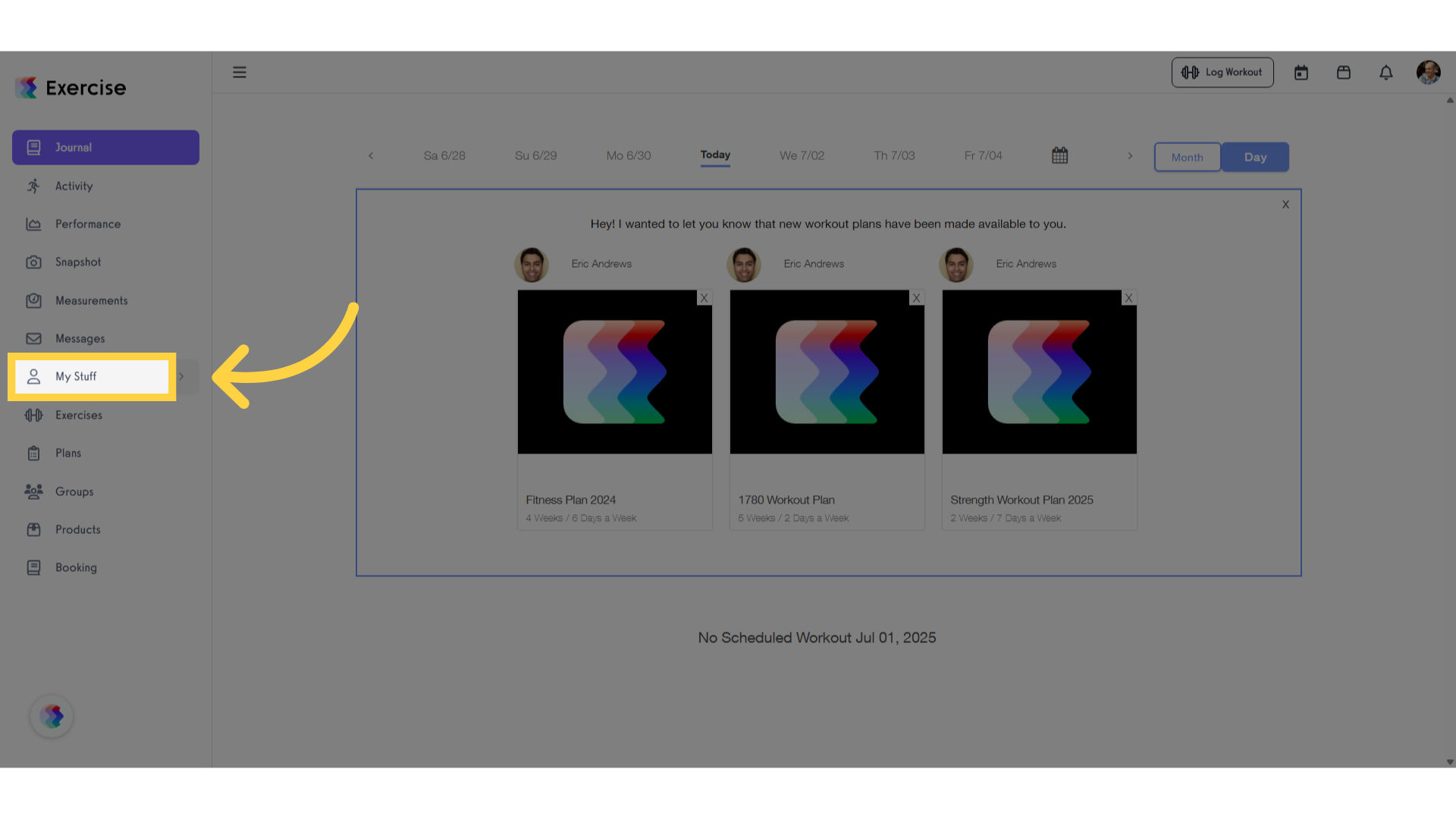
Task: Dismiss the 1780 Workout Plan card
Action: point(917,298)
